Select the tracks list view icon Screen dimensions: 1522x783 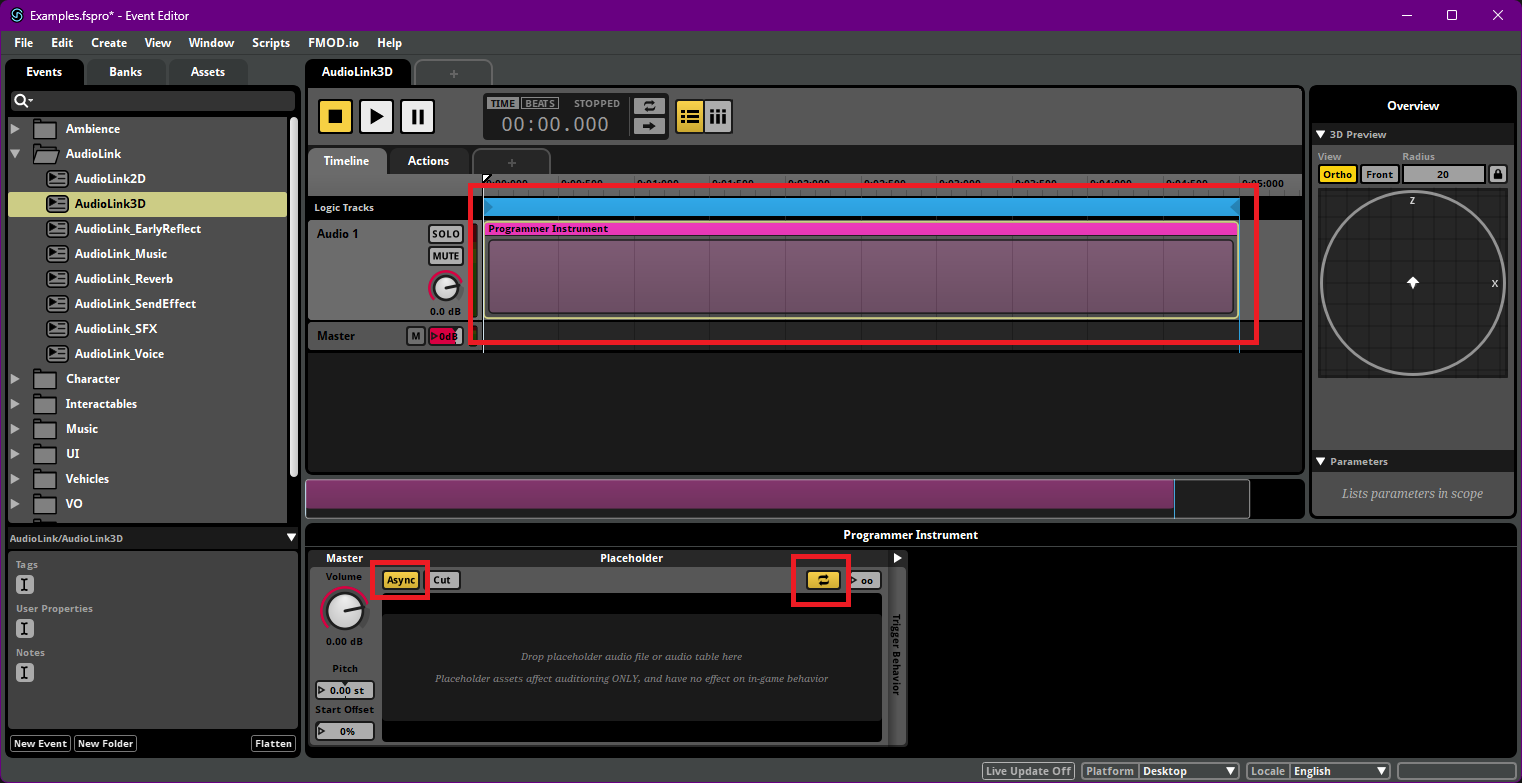pos(689,116)
